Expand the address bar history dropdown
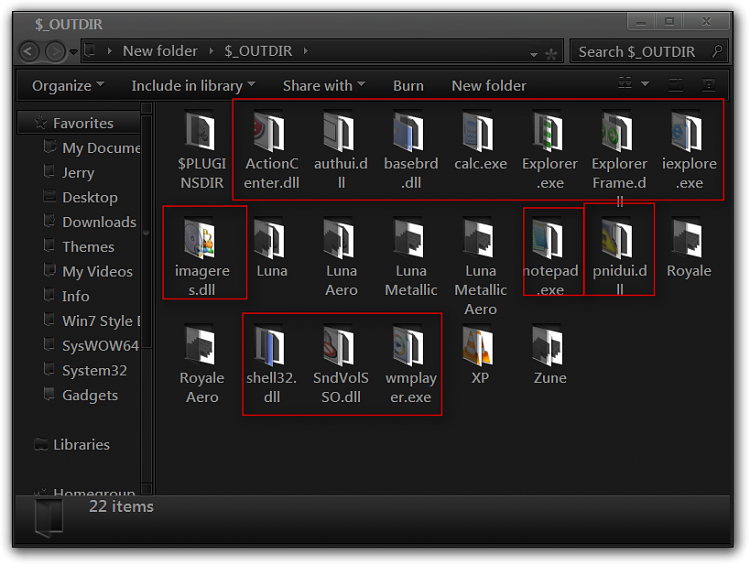Screen dimensions: 750x565 [x=533, y=55]
